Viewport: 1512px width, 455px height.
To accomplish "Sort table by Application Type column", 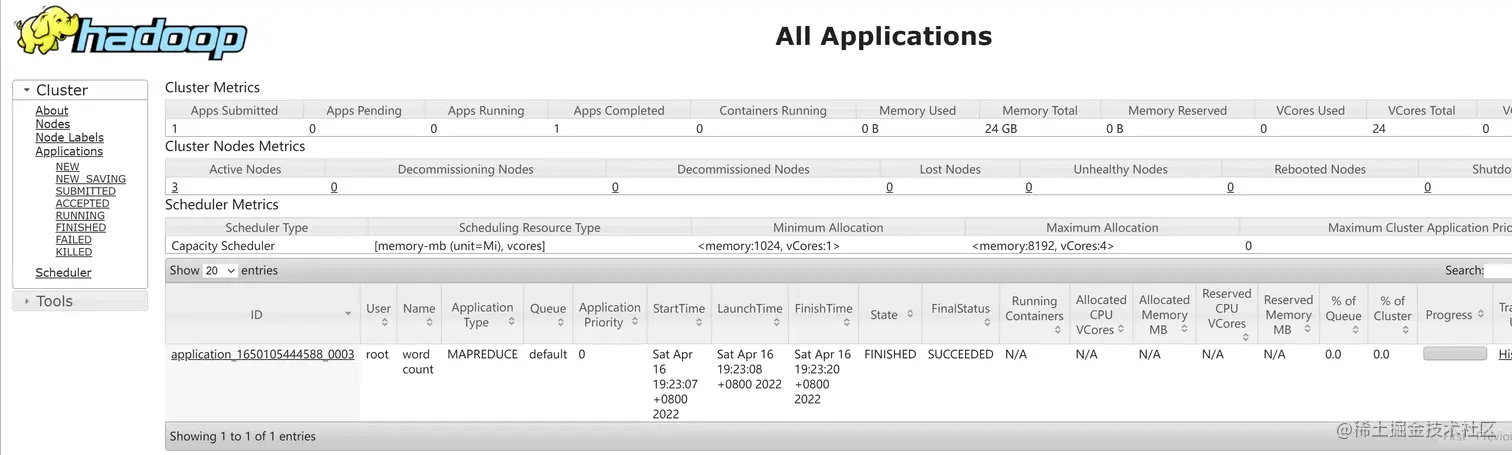I will (482, 314).
